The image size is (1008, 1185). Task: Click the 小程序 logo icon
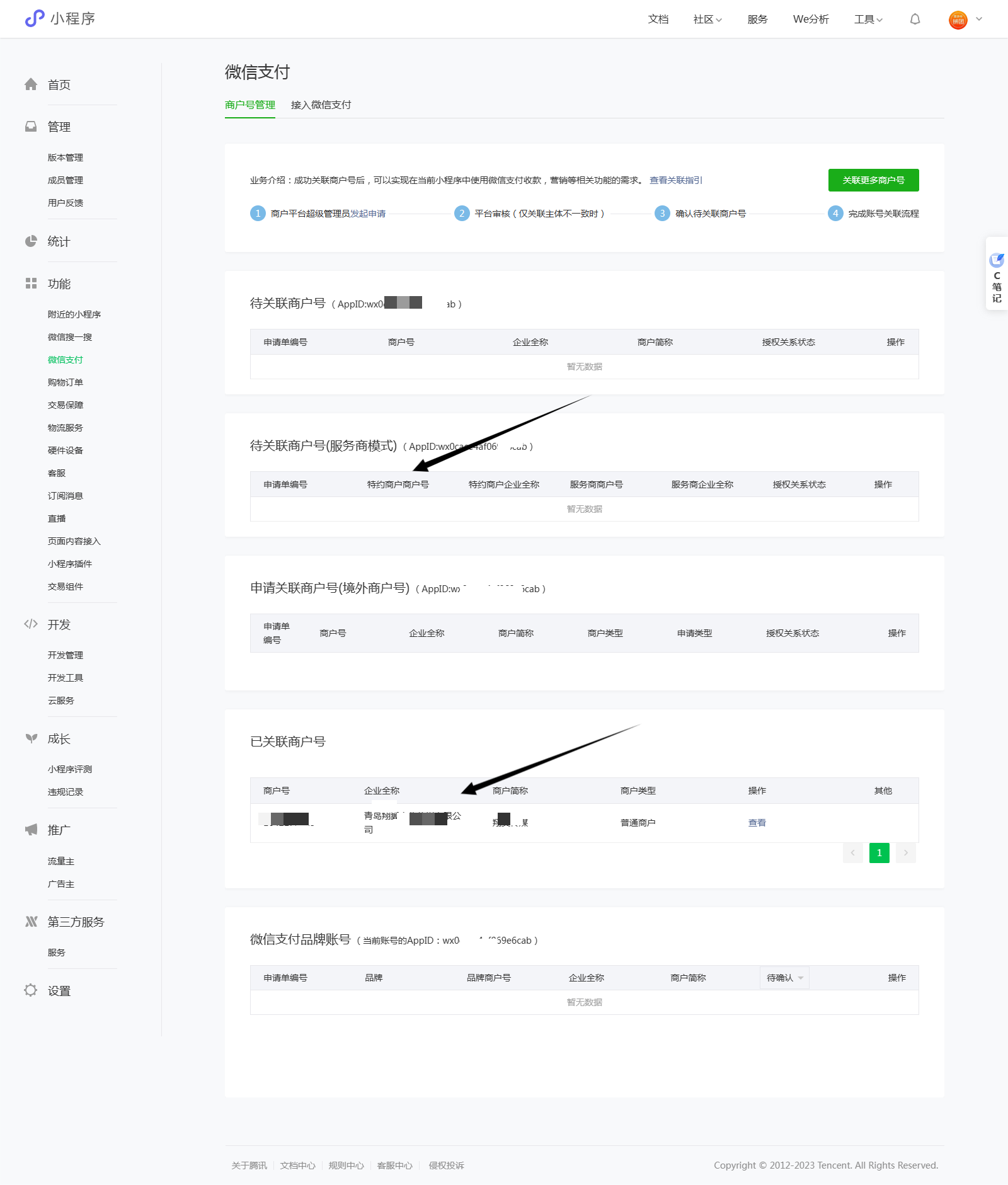coord(35,19)
